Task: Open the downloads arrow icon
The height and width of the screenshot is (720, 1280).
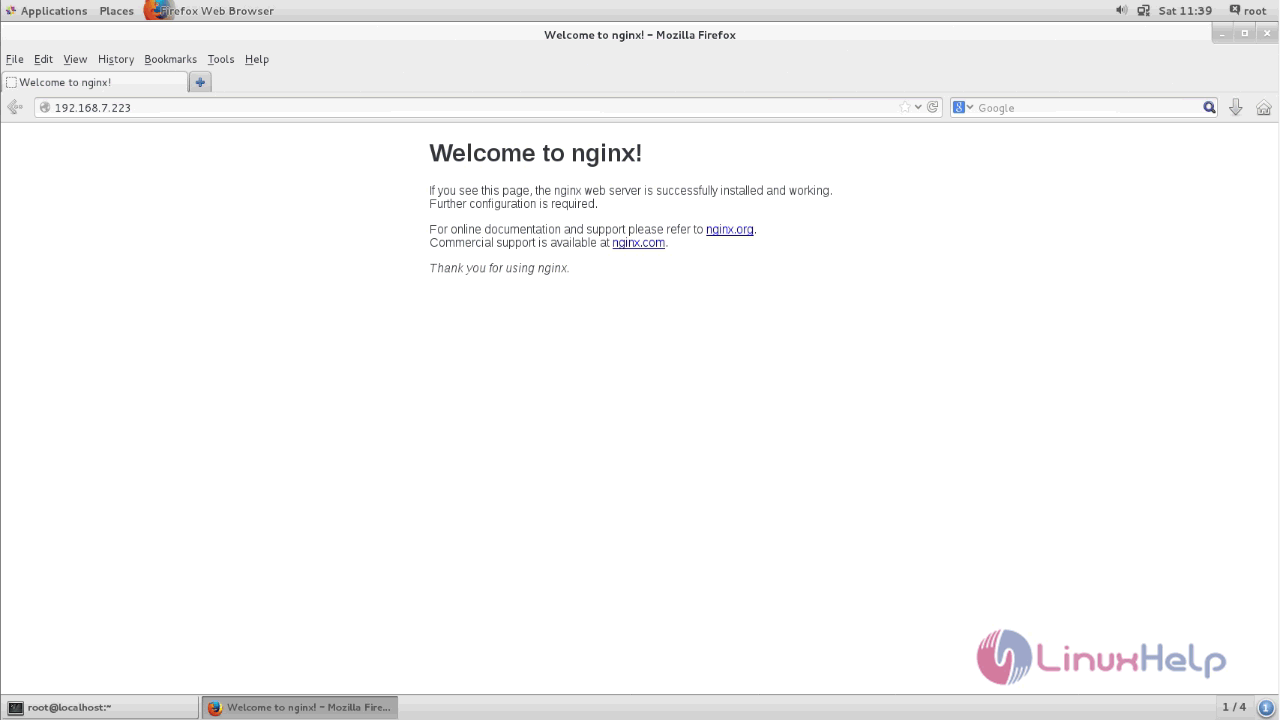Action: point(1236,107)
